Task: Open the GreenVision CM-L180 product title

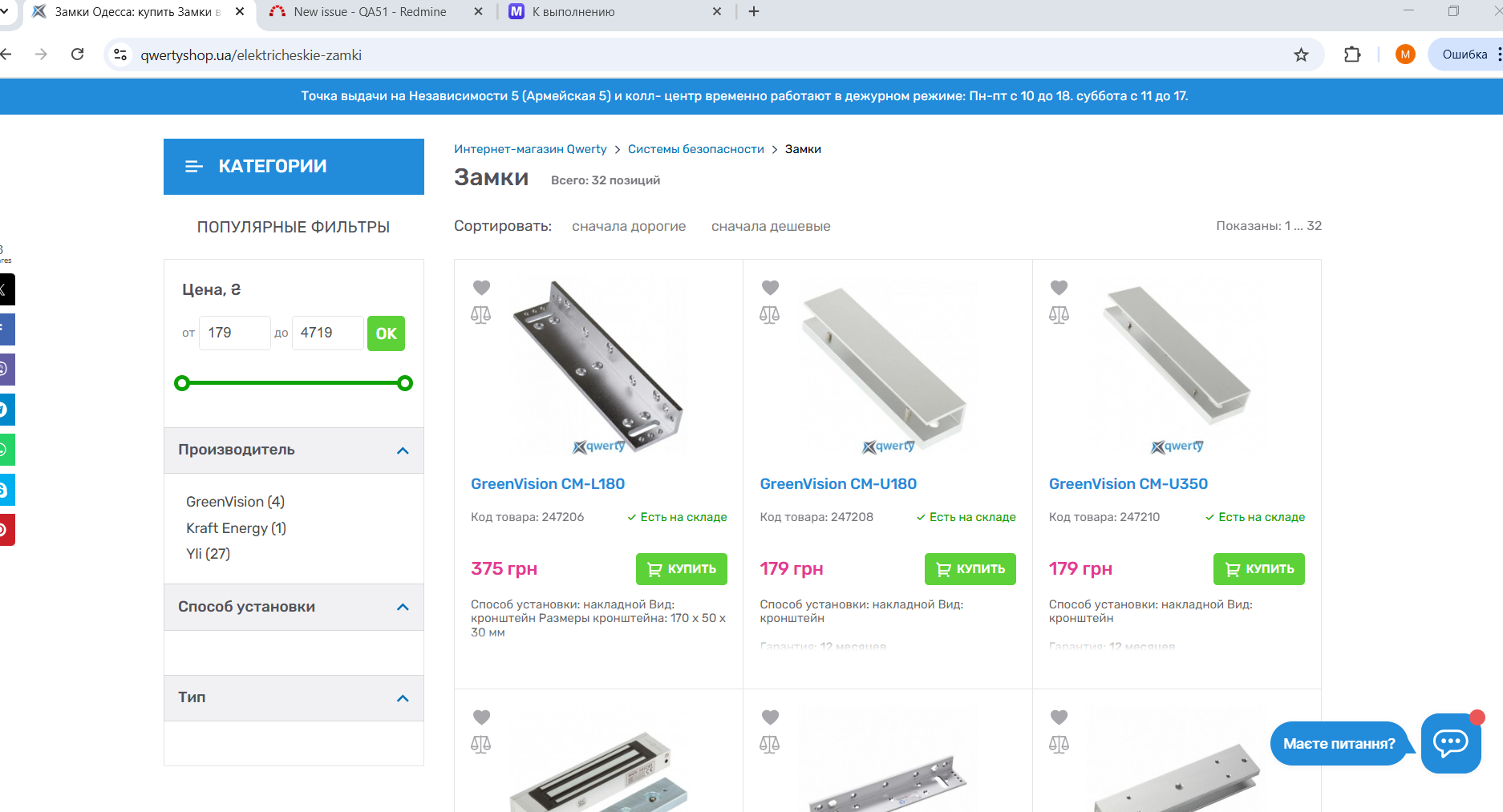Action: click(x=548, y=484)
